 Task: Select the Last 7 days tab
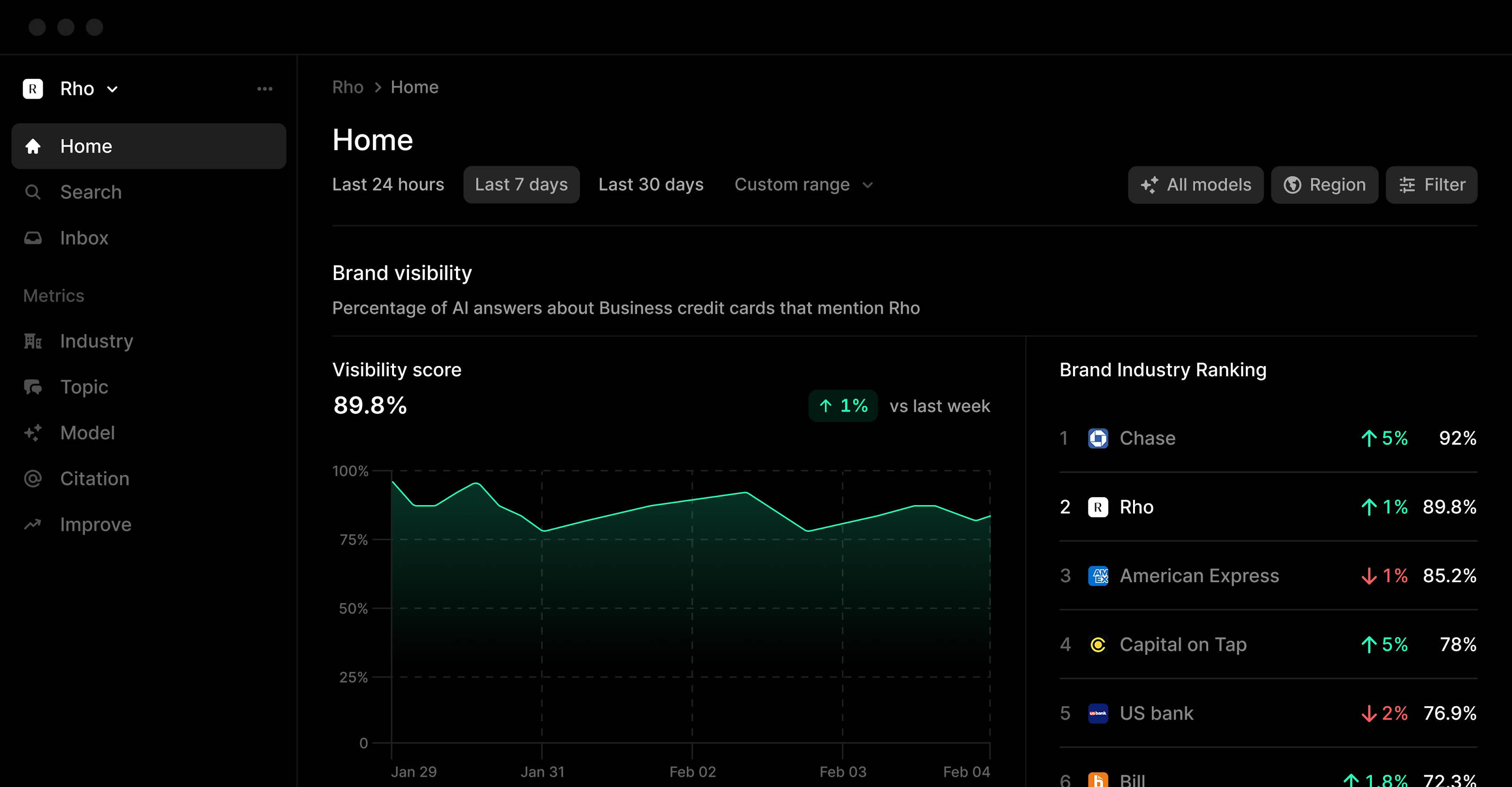[x=521, y=185]
